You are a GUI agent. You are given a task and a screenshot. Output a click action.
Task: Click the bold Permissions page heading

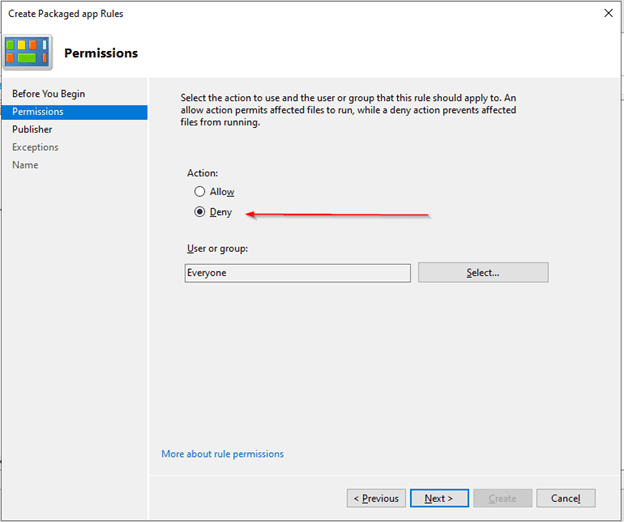(x=101, y=53)
